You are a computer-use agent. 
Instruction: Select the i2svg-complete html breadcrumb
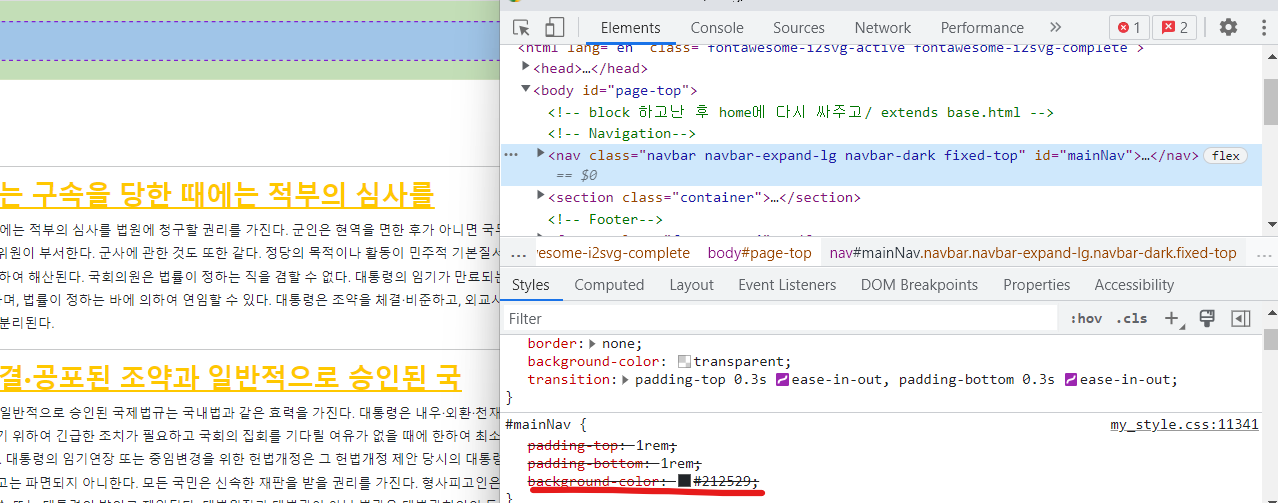612,253
